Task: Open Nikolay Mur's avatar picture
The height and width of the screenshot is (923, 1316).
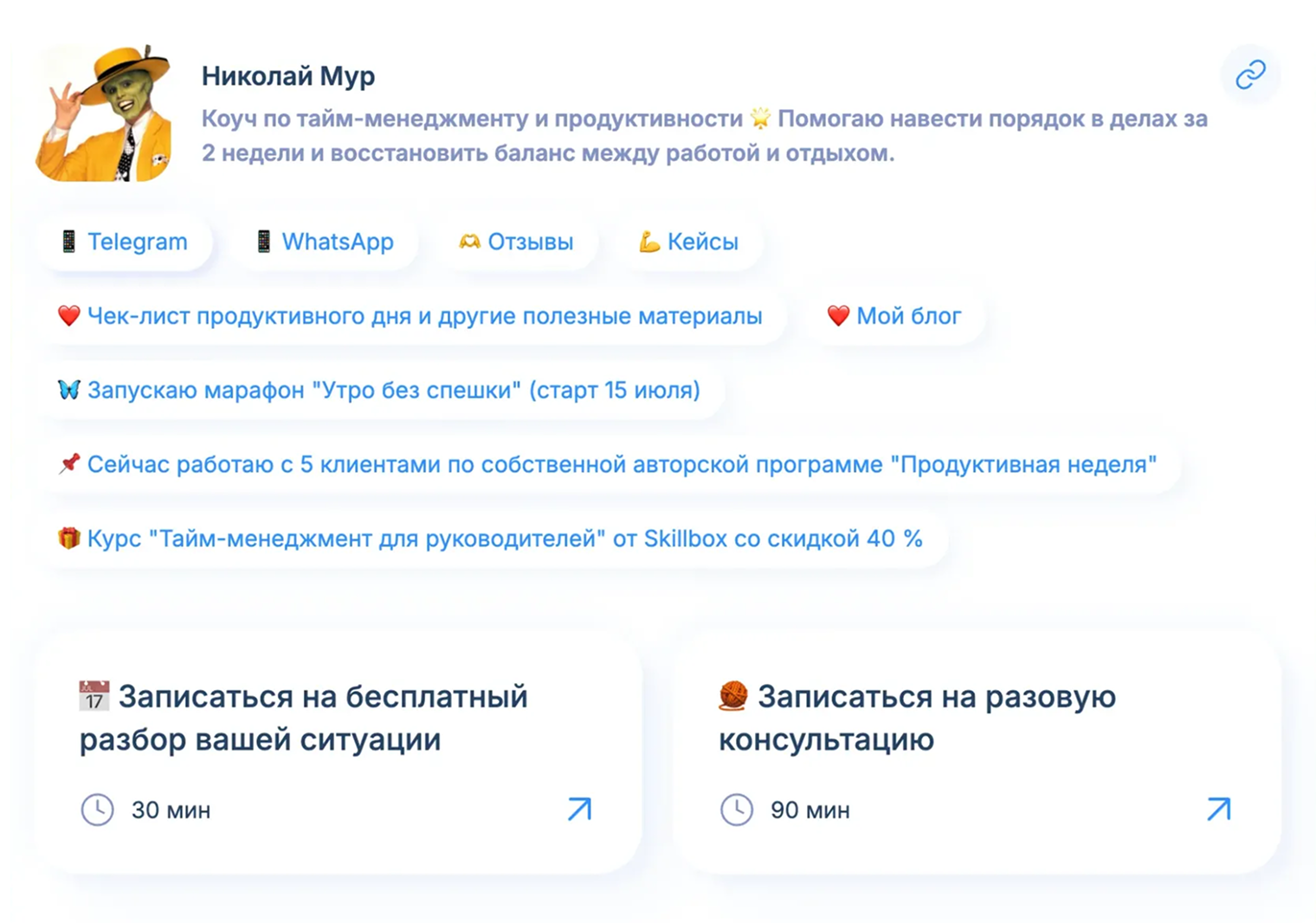Action: (103, 113)
